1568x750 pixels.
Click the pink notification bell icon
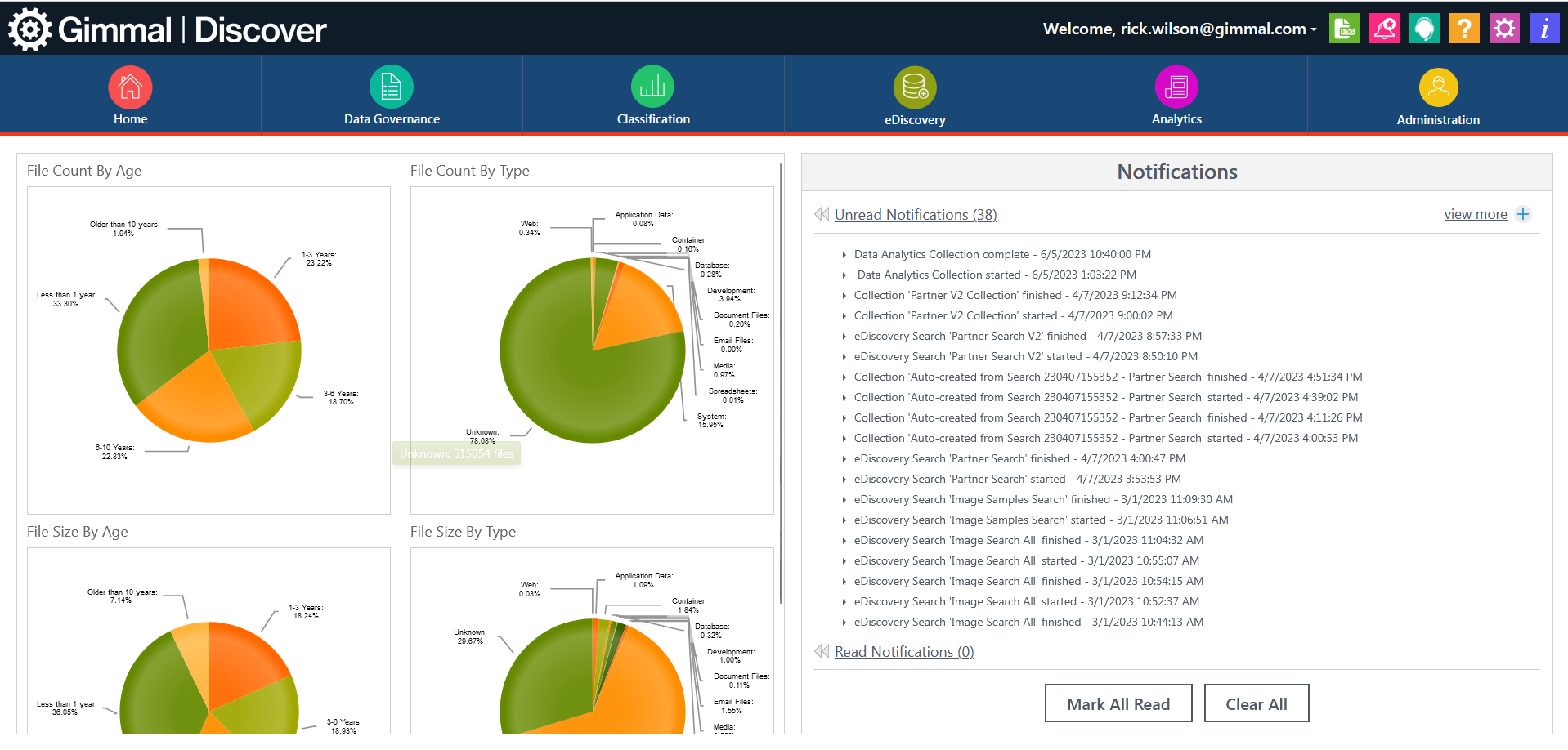click(1384, 29)
